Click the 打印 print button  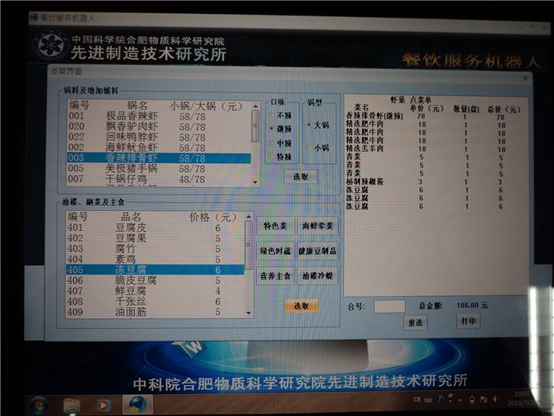point(468,321)
